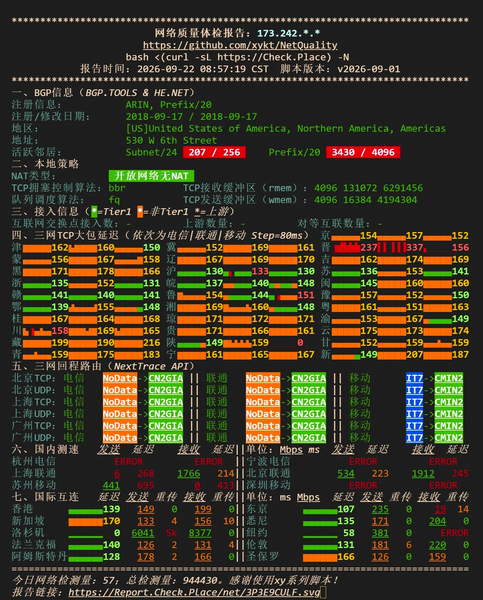Click 洛杉矶 receive speed 8377
Image resolution: width=483 pixels, height=600 pixels.
200,533
